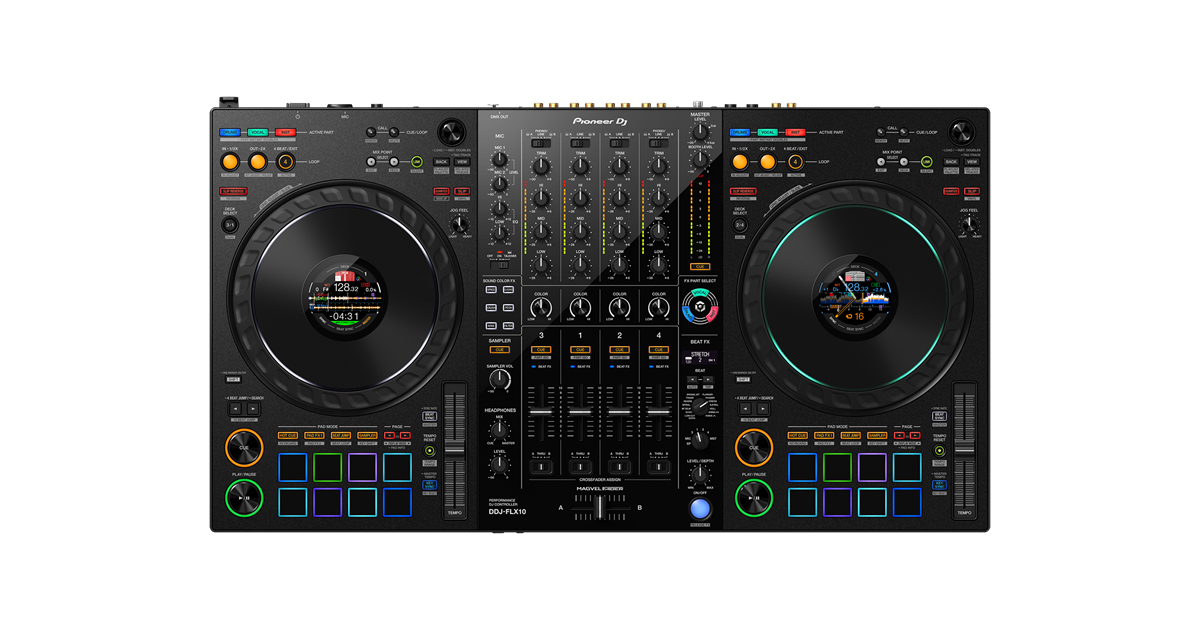Select SAMPLER pad mode on left deck
This screenshot has width=1200, height=630.
(x=368, y=436)
